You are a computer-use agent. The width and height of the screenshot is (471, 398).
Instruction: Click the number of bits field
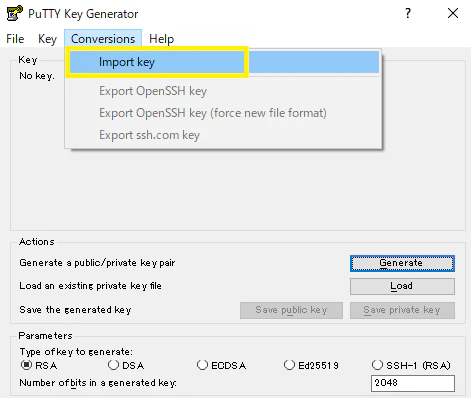coord(413,383)
